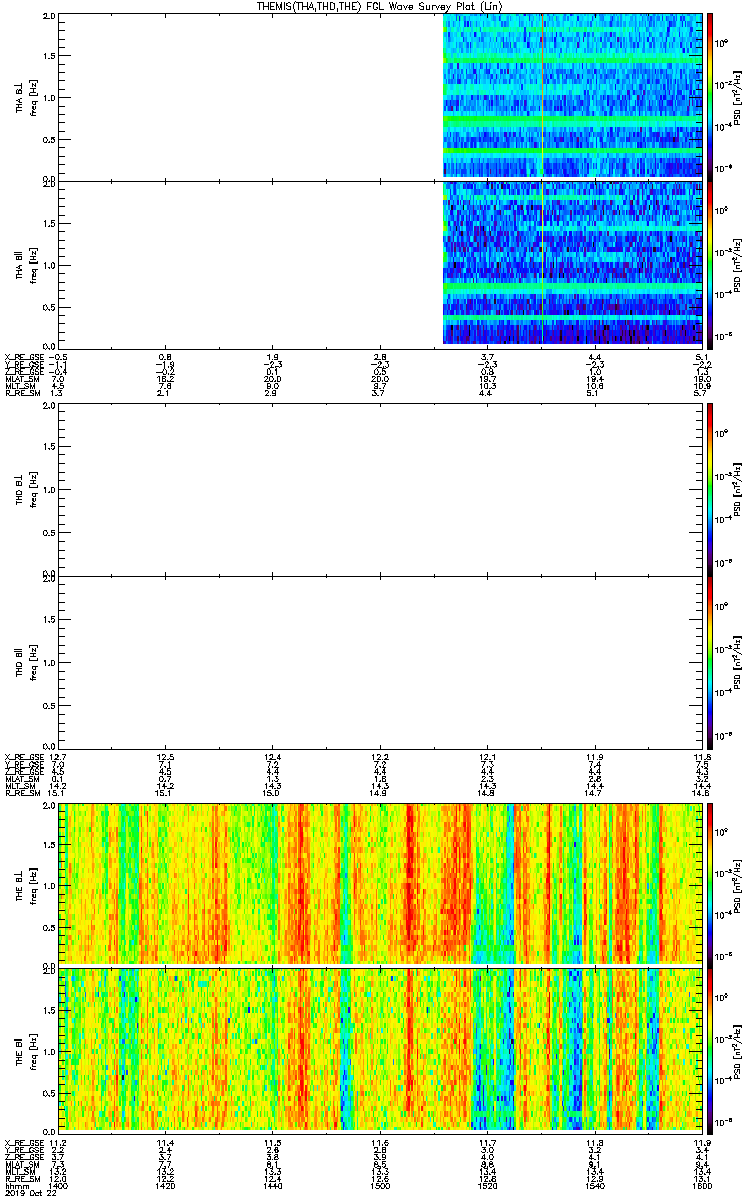Click the THE B∥ freq [Hz] axis label
The height and width of the screenshot is (1200, 750).
[32, 1051]
